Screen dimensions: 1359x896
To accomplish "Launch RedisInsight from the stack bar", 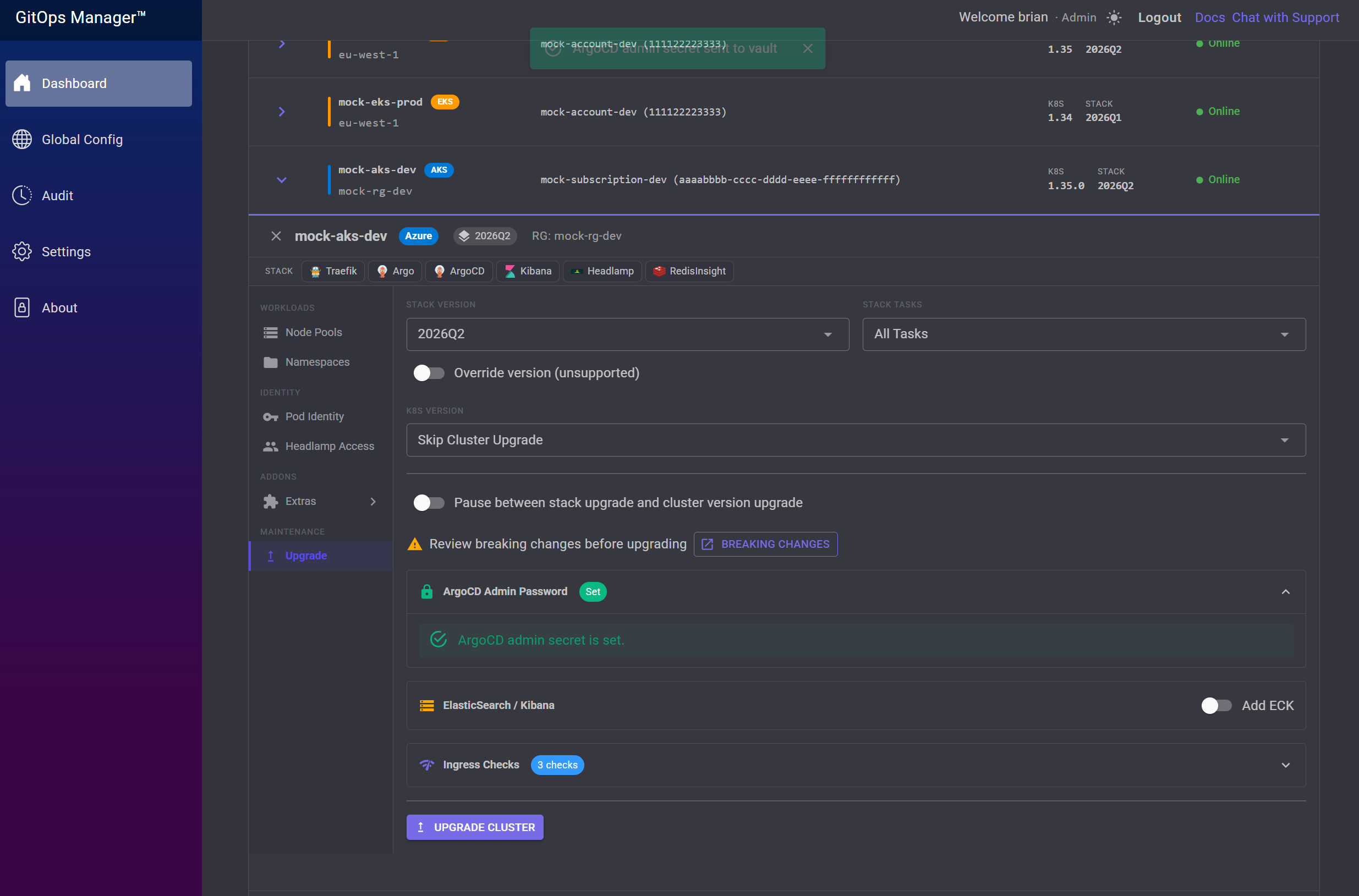I will click(x=689, y=271).
